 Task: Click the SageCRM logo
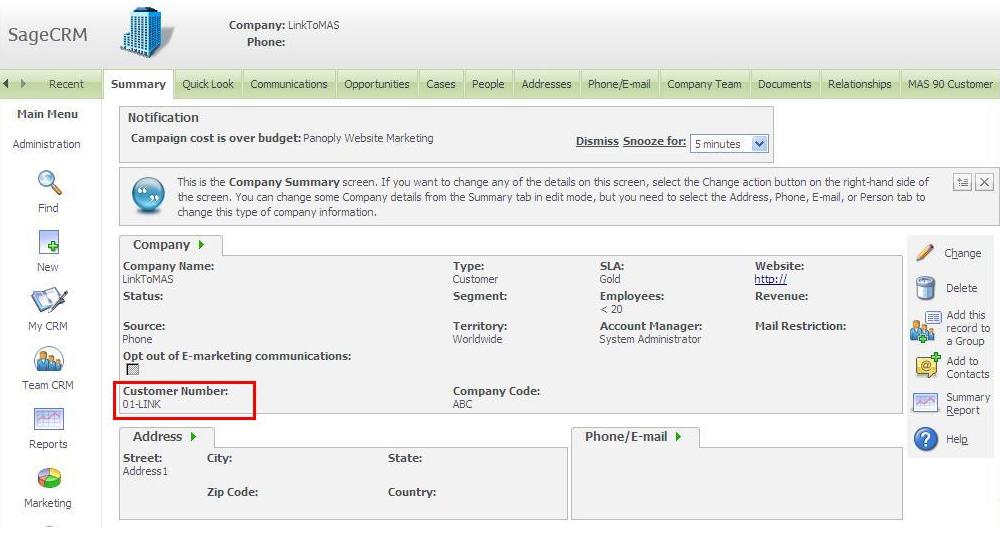click(47, 35)
